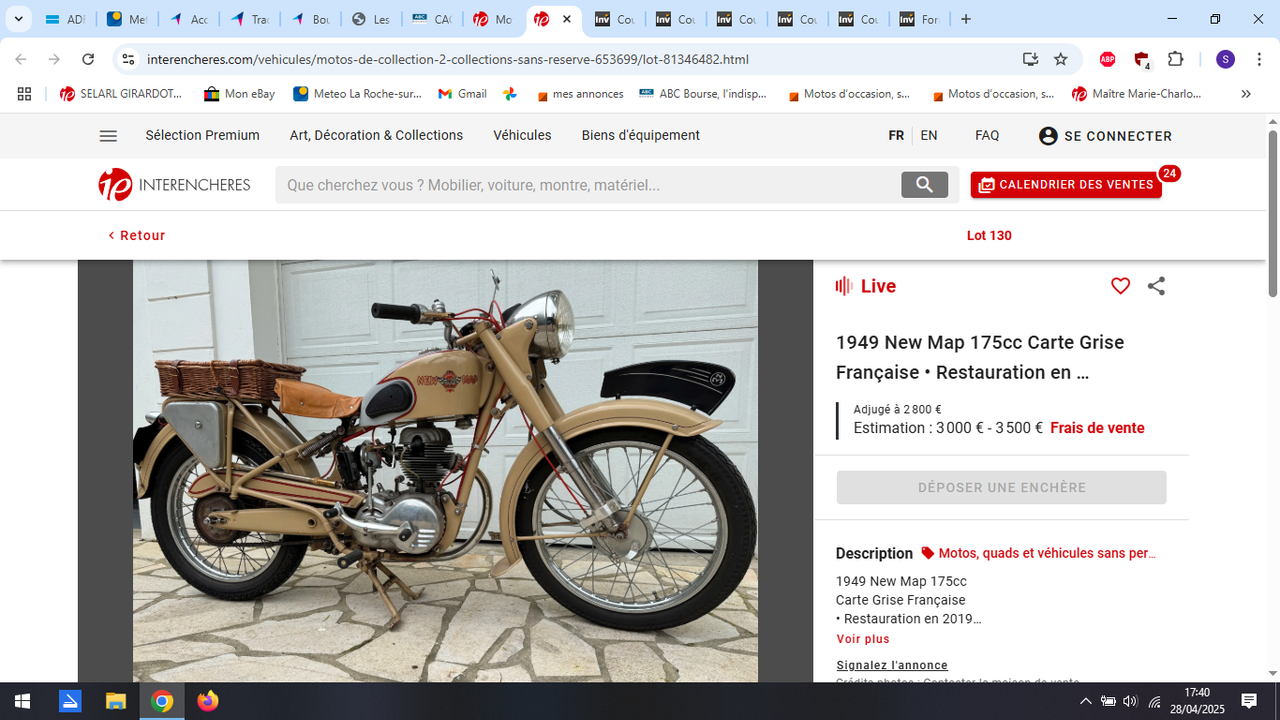Screen dimensions: 1280x720
Task: Click the Lot 130 label
Action: 989,236
